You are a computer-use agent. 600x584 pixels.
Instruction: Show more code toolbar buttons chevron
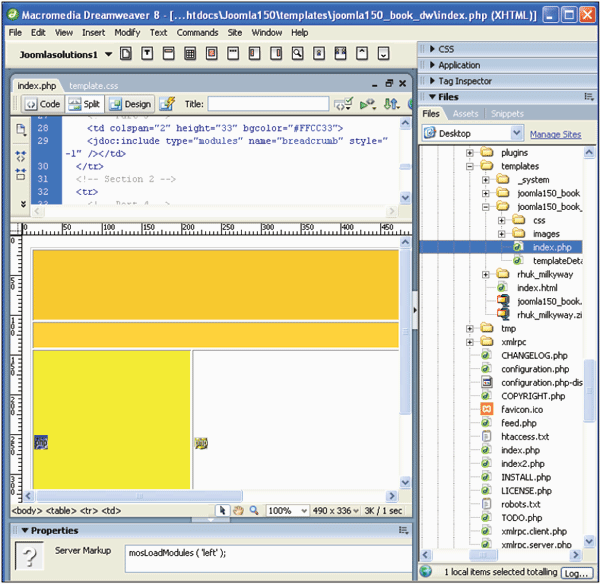[x=23, y=204]
